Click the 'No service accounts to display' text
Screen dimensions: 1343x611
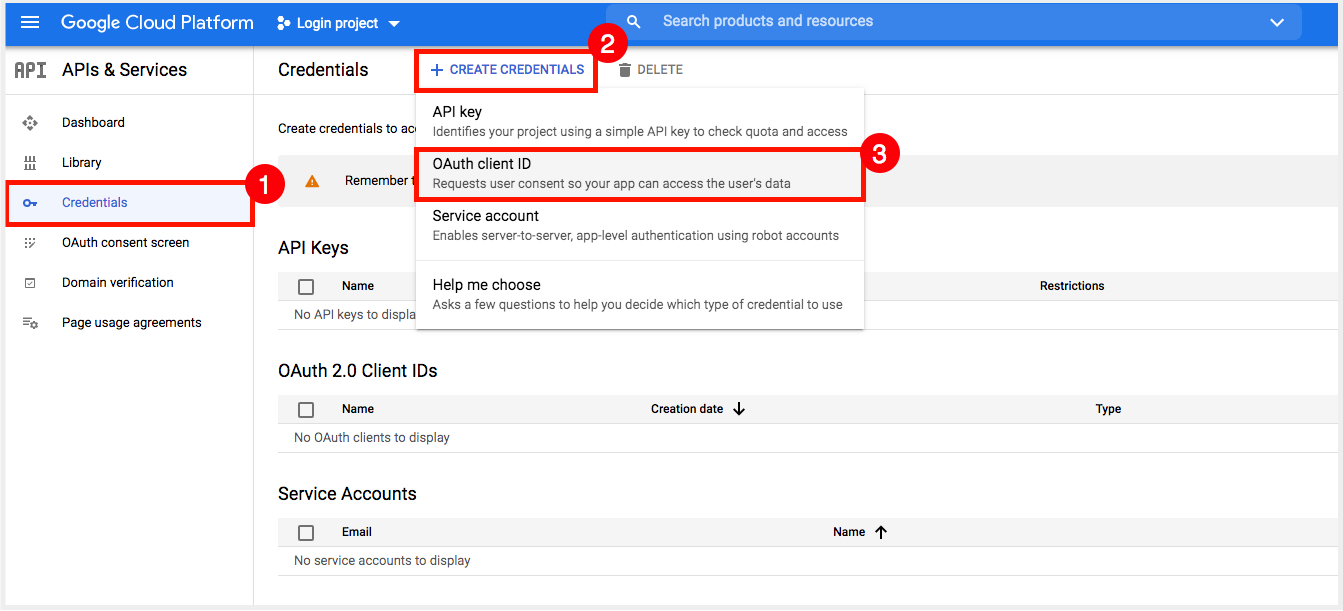click(382, 561)
